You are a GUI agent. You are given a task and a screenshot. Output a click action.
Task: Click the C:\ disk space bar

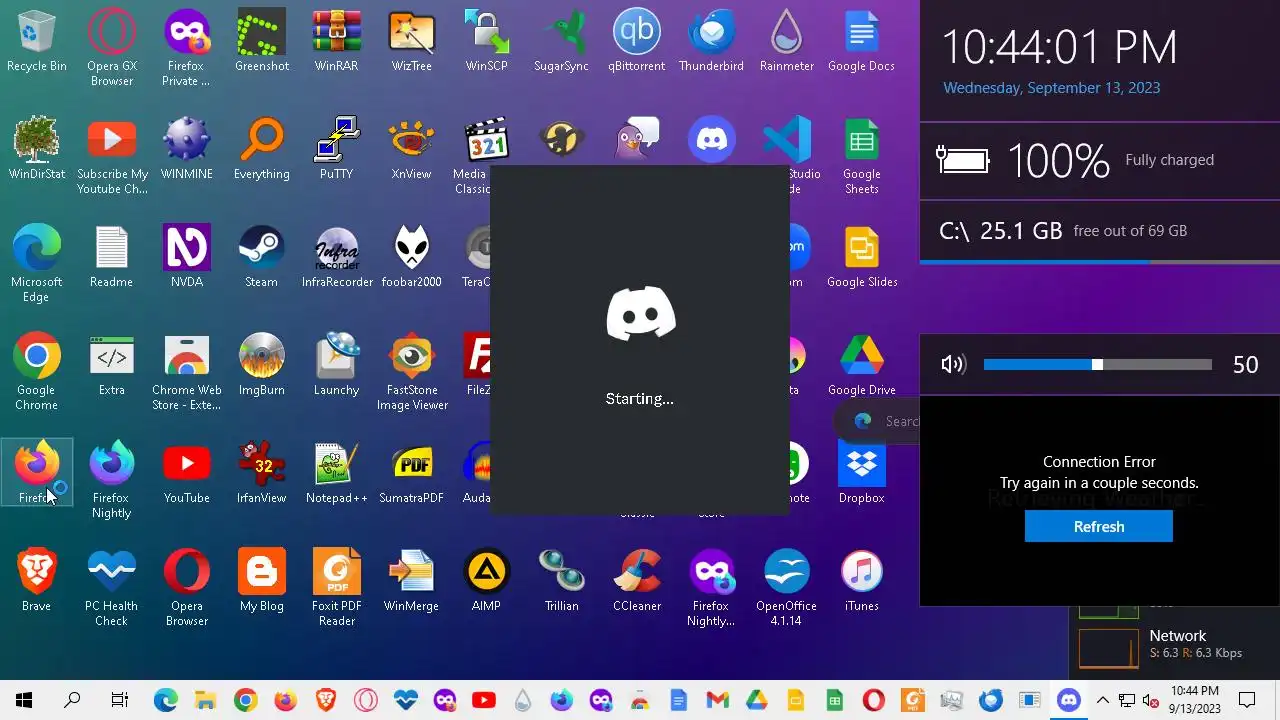1099,262
